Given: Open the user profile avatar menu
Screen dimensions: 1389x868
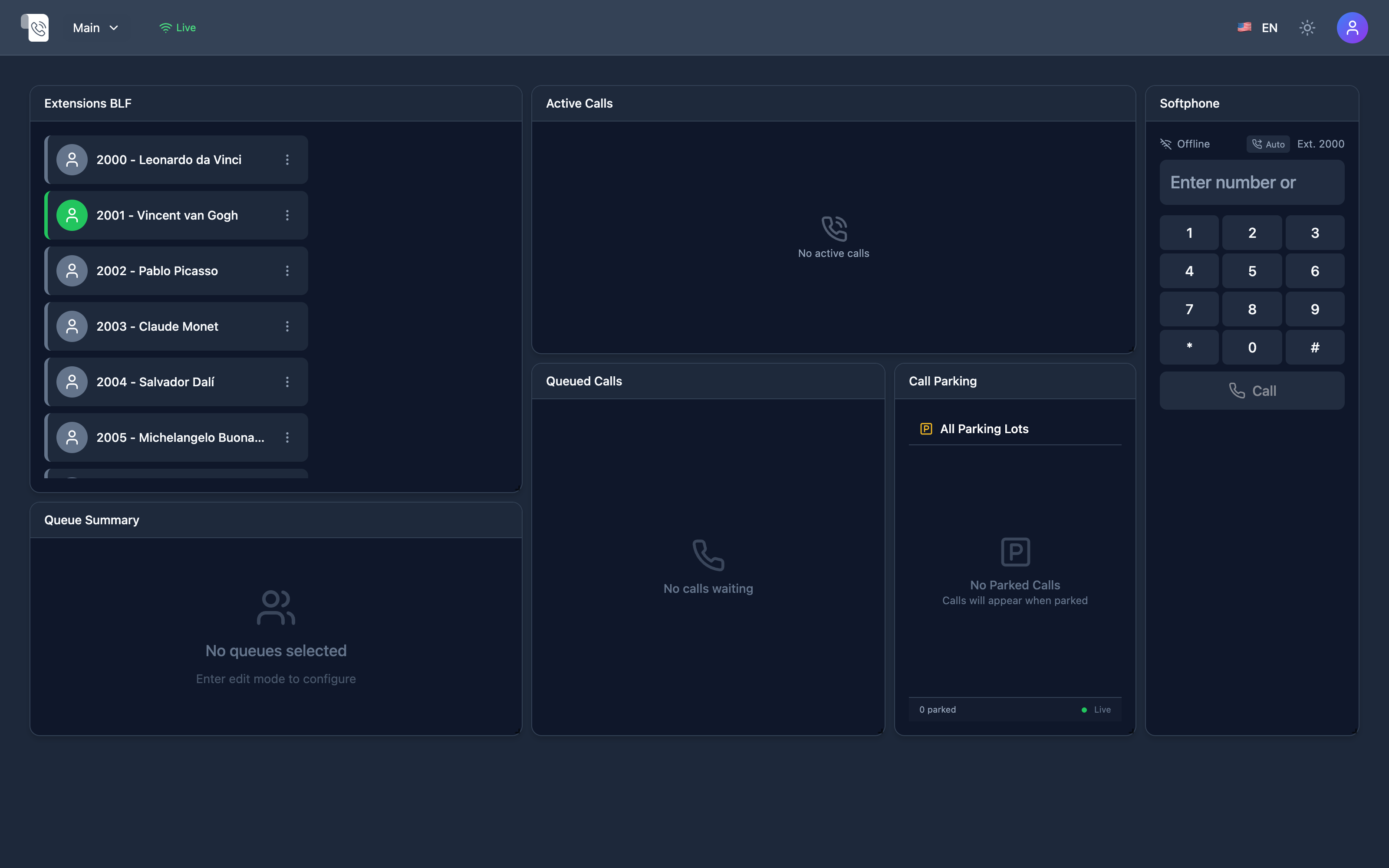Looking at the screenshot, I should coord(1352,27).
